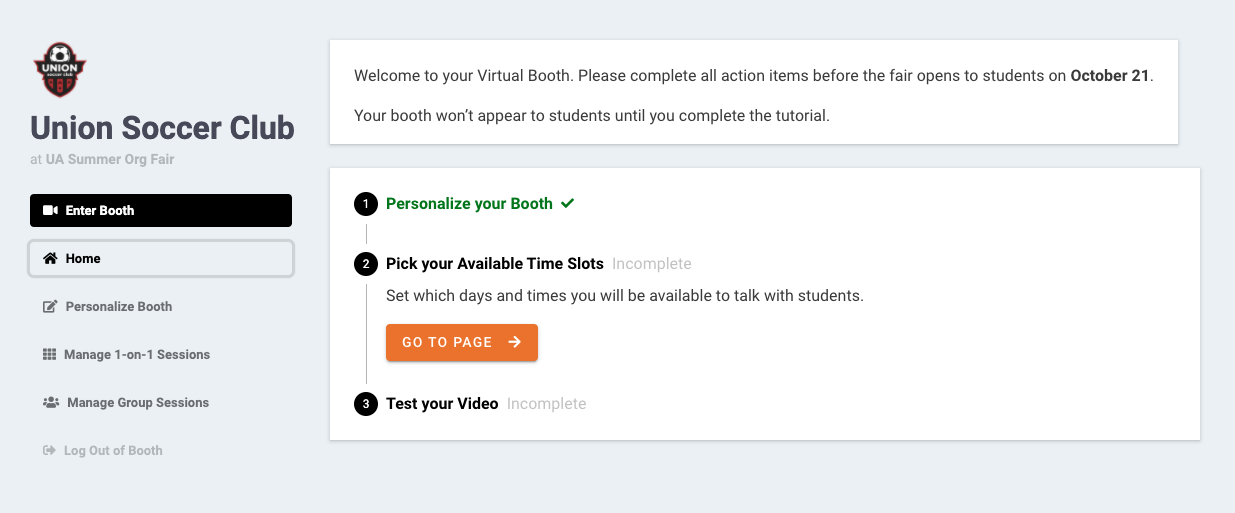Expand the Test your Video step
This screenshot has height=513, width=1235.
[442, 404]
